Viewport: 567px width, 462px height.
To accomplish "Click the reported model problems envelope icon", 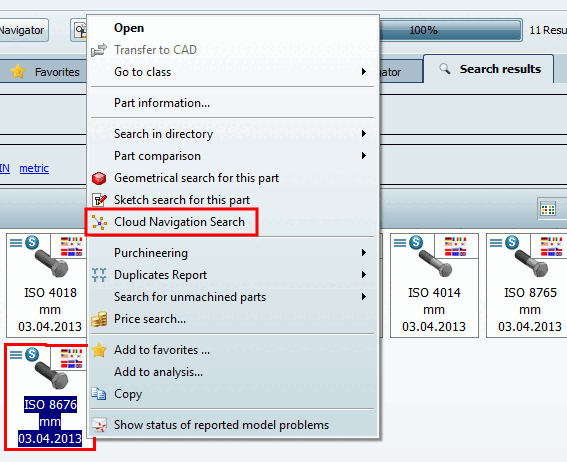I will tap(99, 425).
